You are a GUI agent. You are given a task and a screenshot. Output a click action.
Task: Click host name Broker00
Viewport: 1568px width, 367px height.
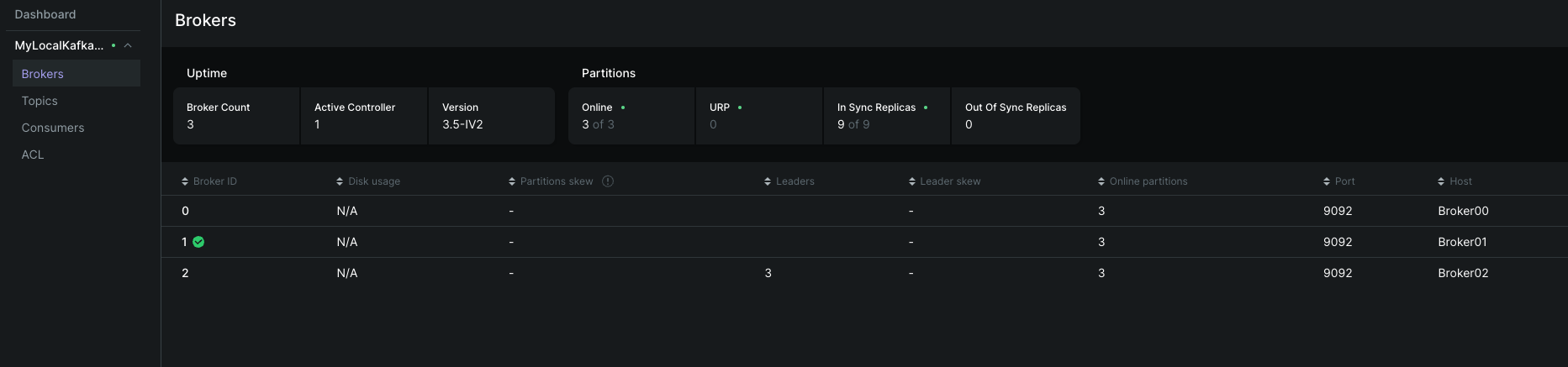pos(1463,211)
